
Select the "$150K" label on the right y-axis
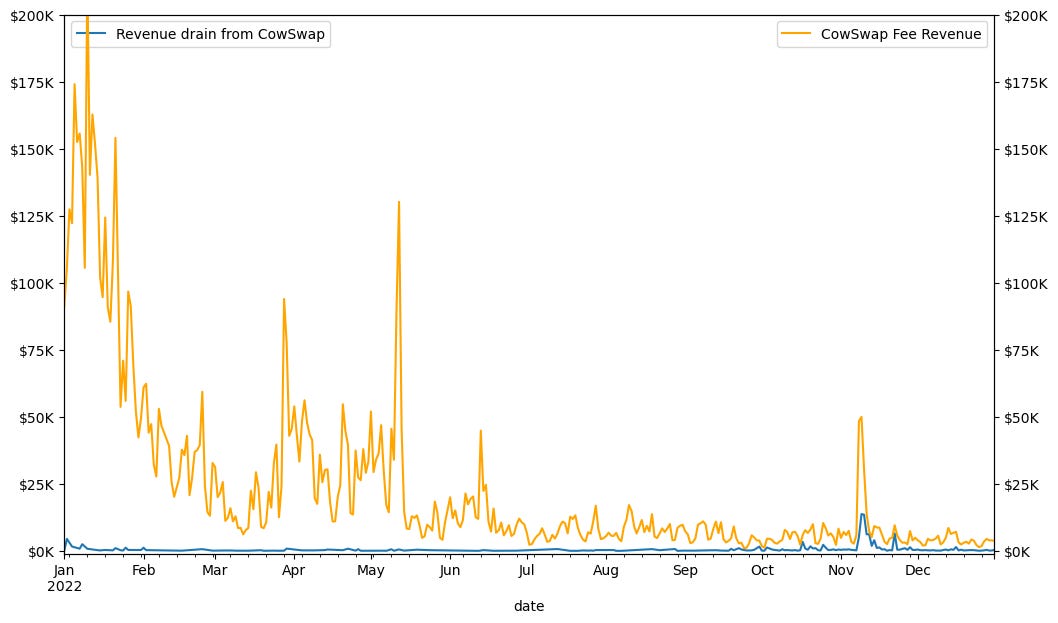1024,150
